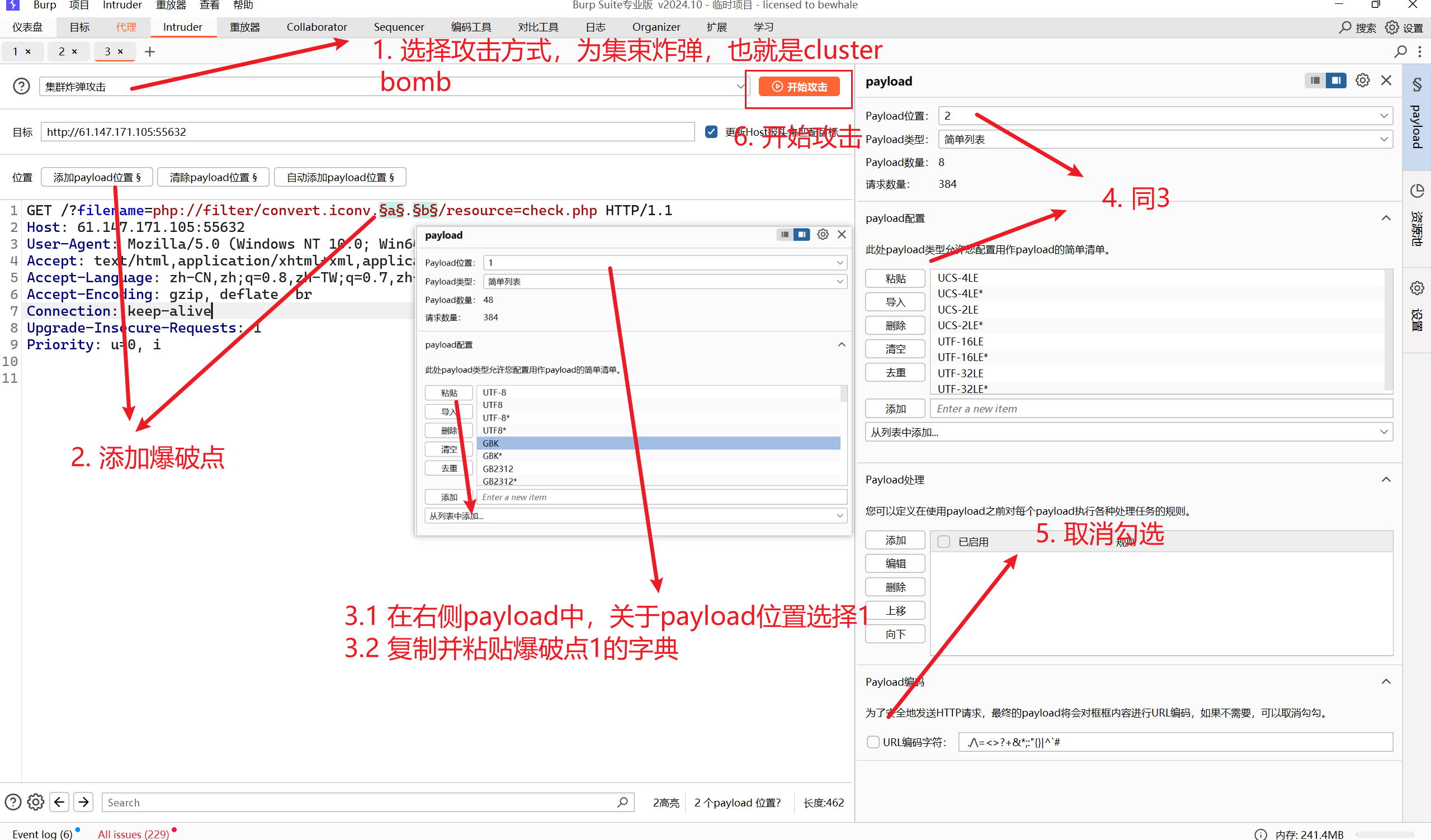Open the 设置 icon on the right sidebar

[1418, 288]
